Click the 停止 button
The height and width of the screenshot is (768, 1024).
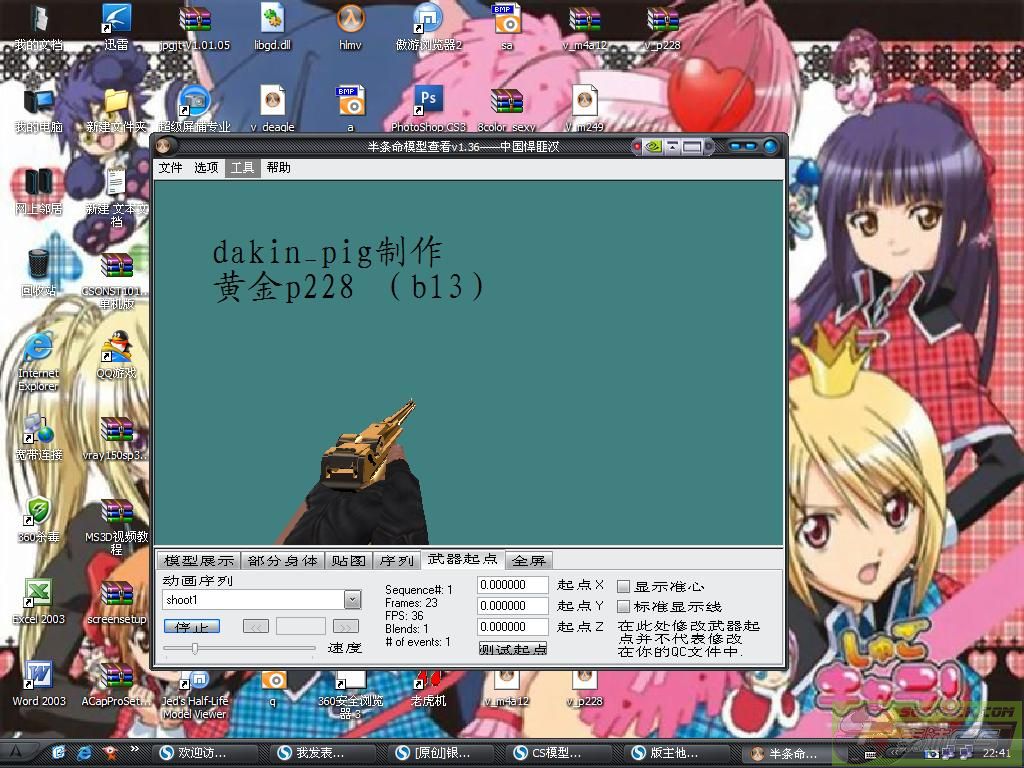[x=191, y=627]
